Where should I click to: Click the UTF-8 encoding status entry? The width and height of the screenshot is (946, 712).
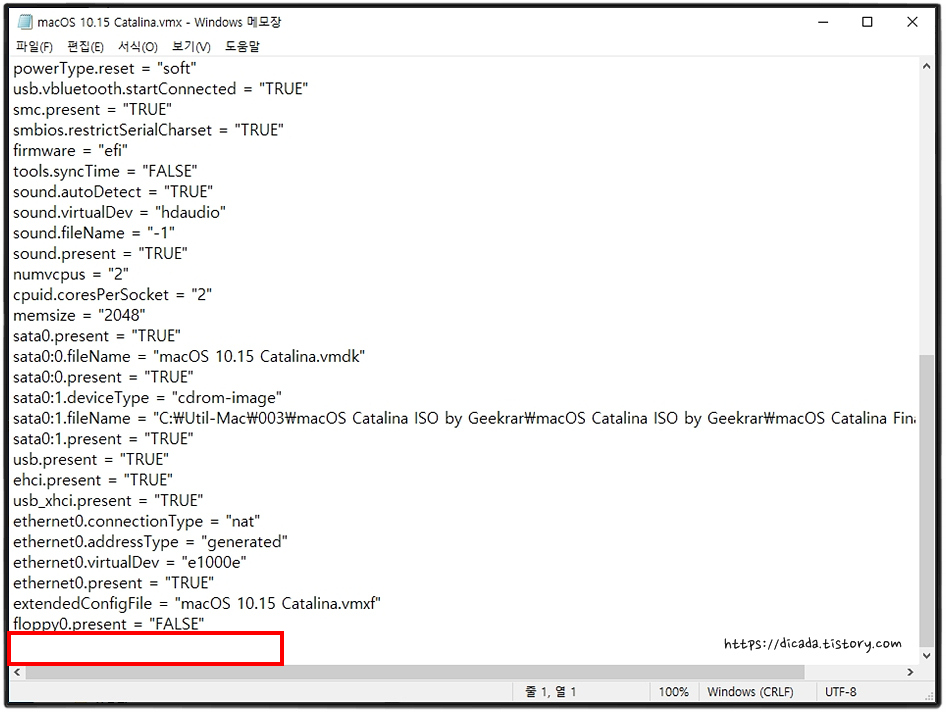coord(840,691)
